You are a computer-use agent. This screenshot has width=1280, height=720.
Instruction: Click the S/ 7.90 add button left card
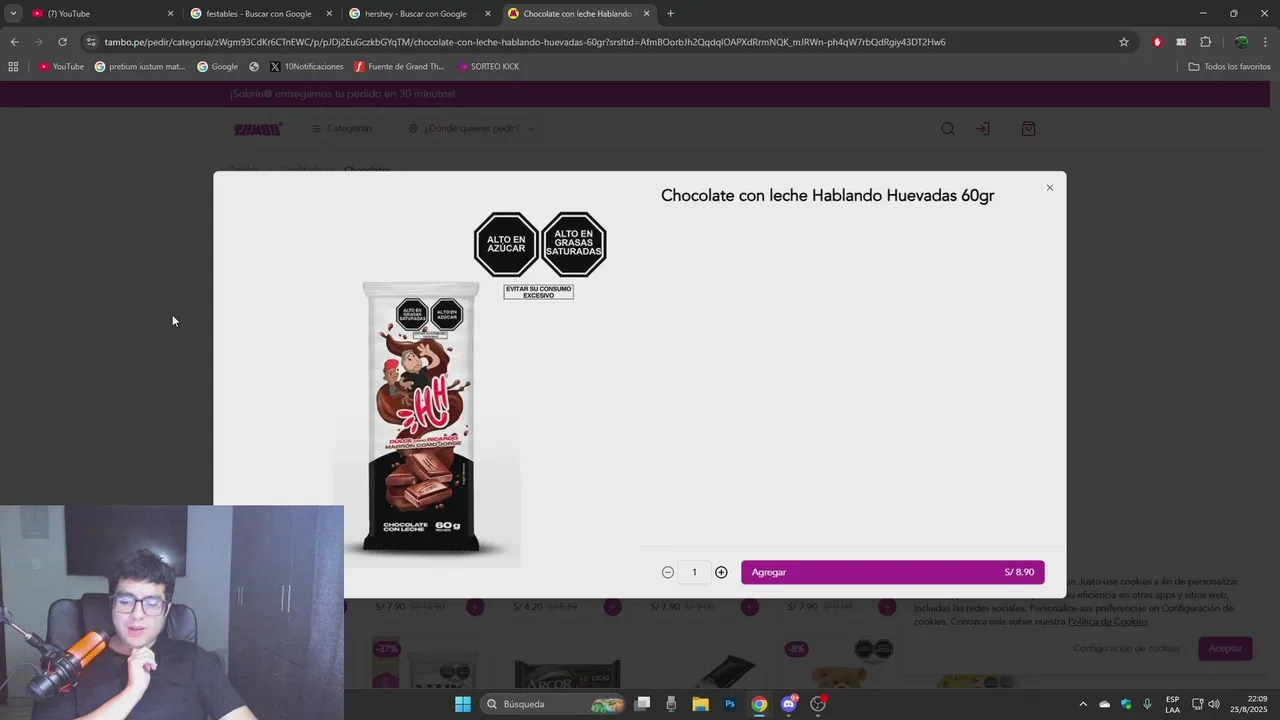tap(475, 606)
